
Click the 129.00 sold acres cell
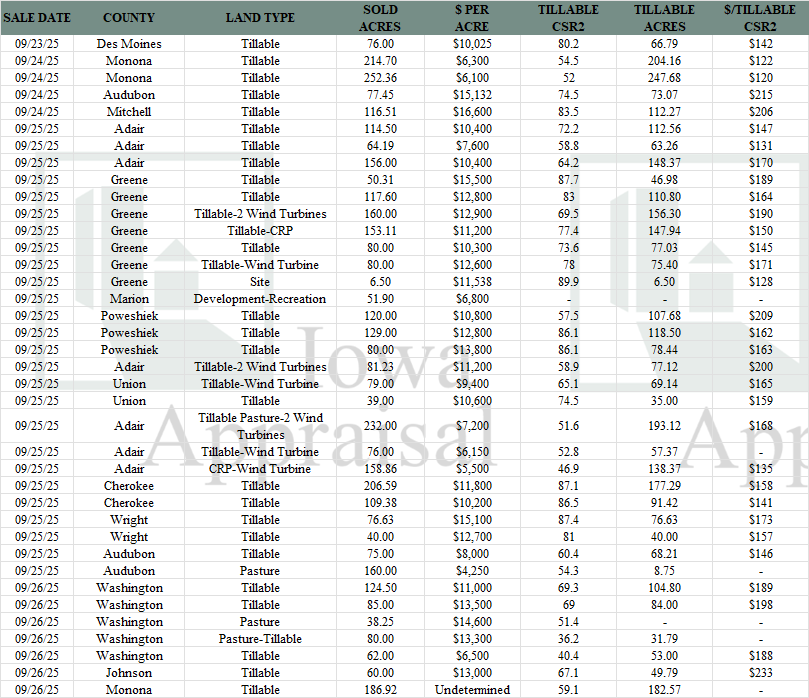pyautogui.click(x=380, y=333)
